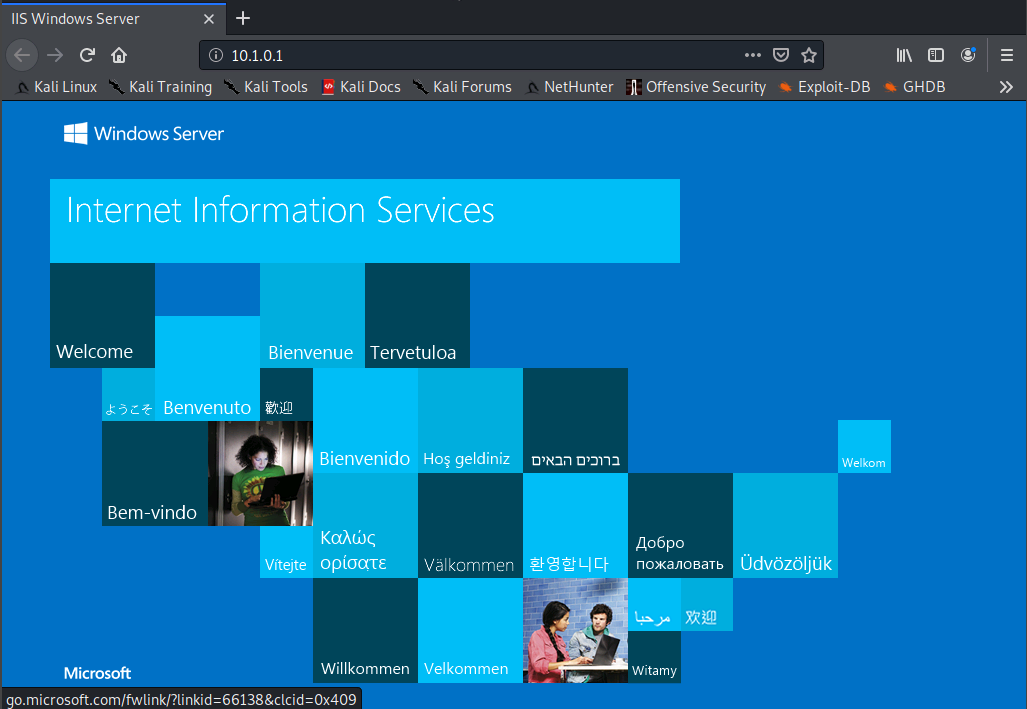The width and height of the screenshot is (1027, 709).
Task: Open the GHDB bookmark
Action: click(914, 86)
